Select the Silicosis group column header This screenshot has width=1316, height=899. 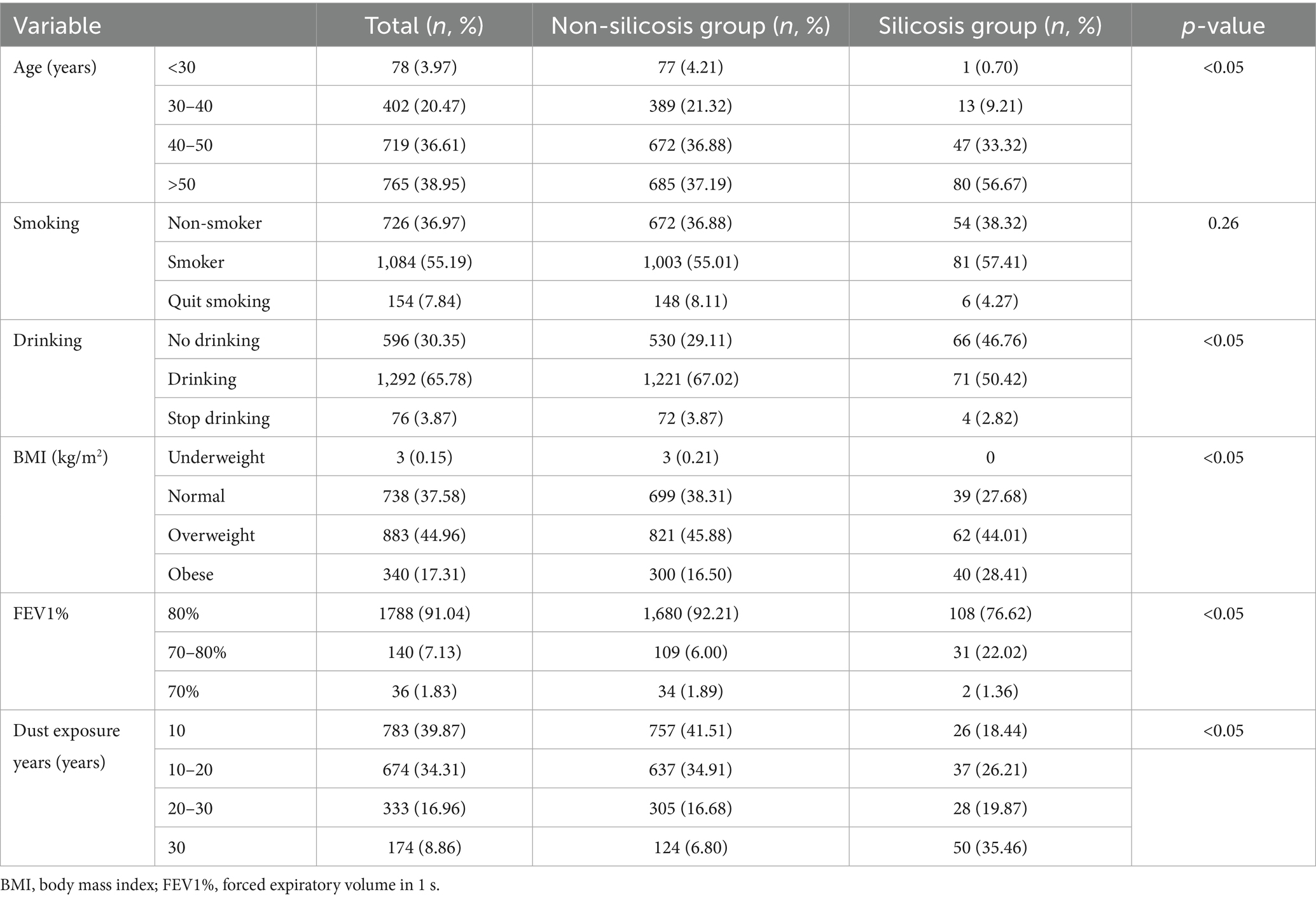[x=990, y=25]
